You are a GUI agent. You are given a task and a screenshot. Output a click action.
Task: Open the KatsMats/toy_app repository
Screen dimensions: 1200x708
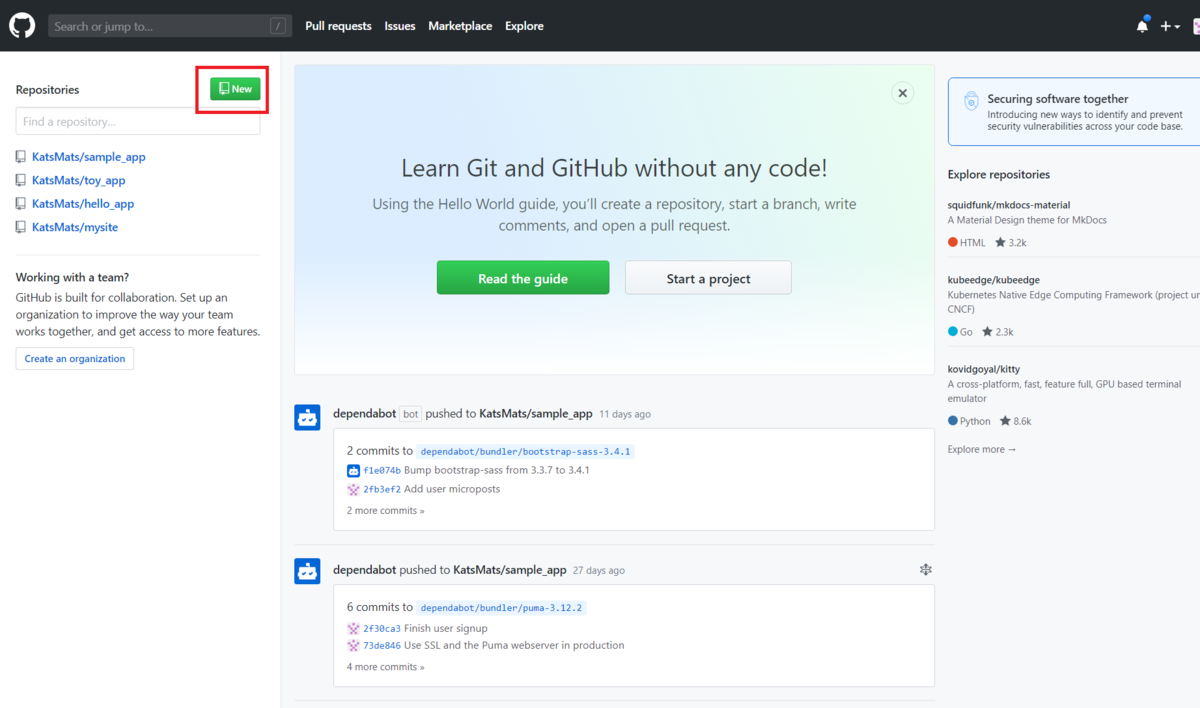79,180
